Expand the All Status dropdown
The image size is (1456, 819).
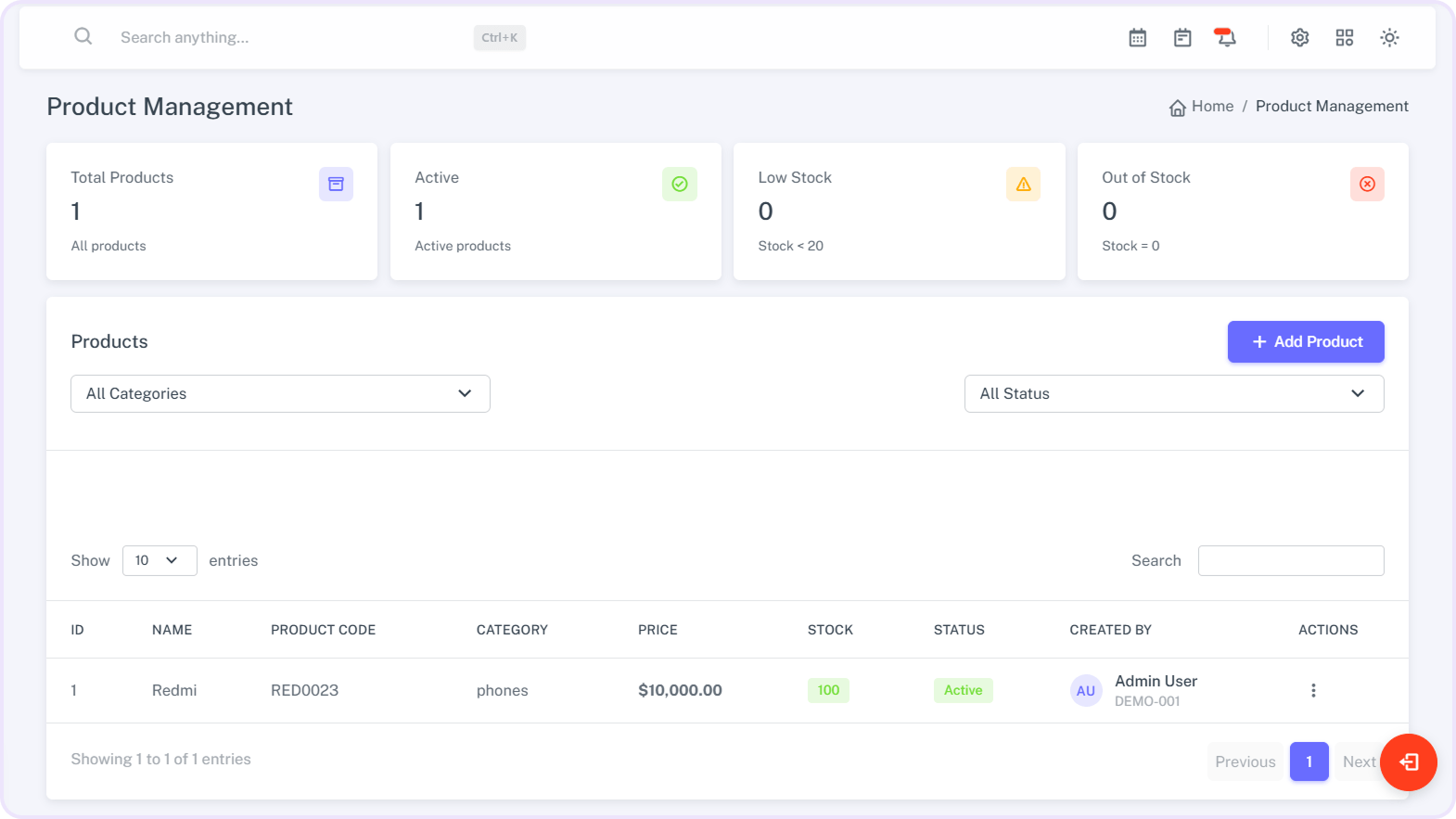point(1173,393)
